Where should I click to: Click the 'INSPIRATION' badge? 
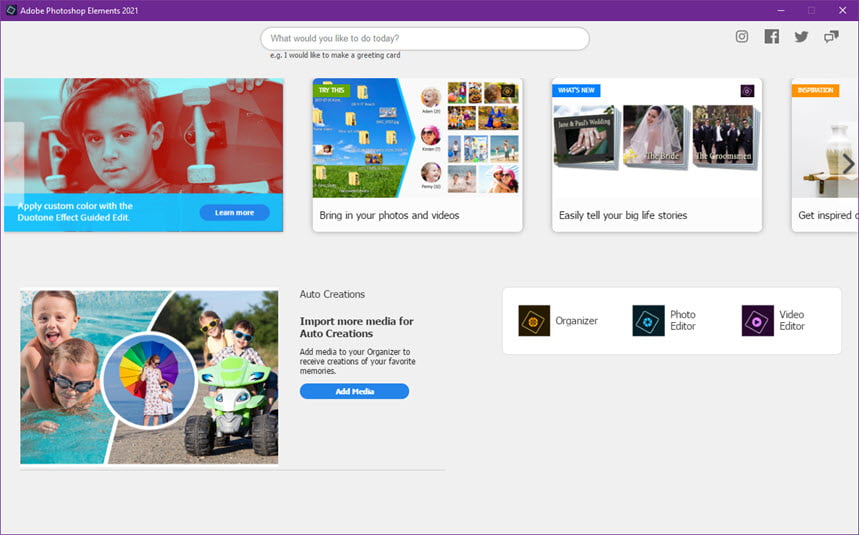[x=815, y=90]
